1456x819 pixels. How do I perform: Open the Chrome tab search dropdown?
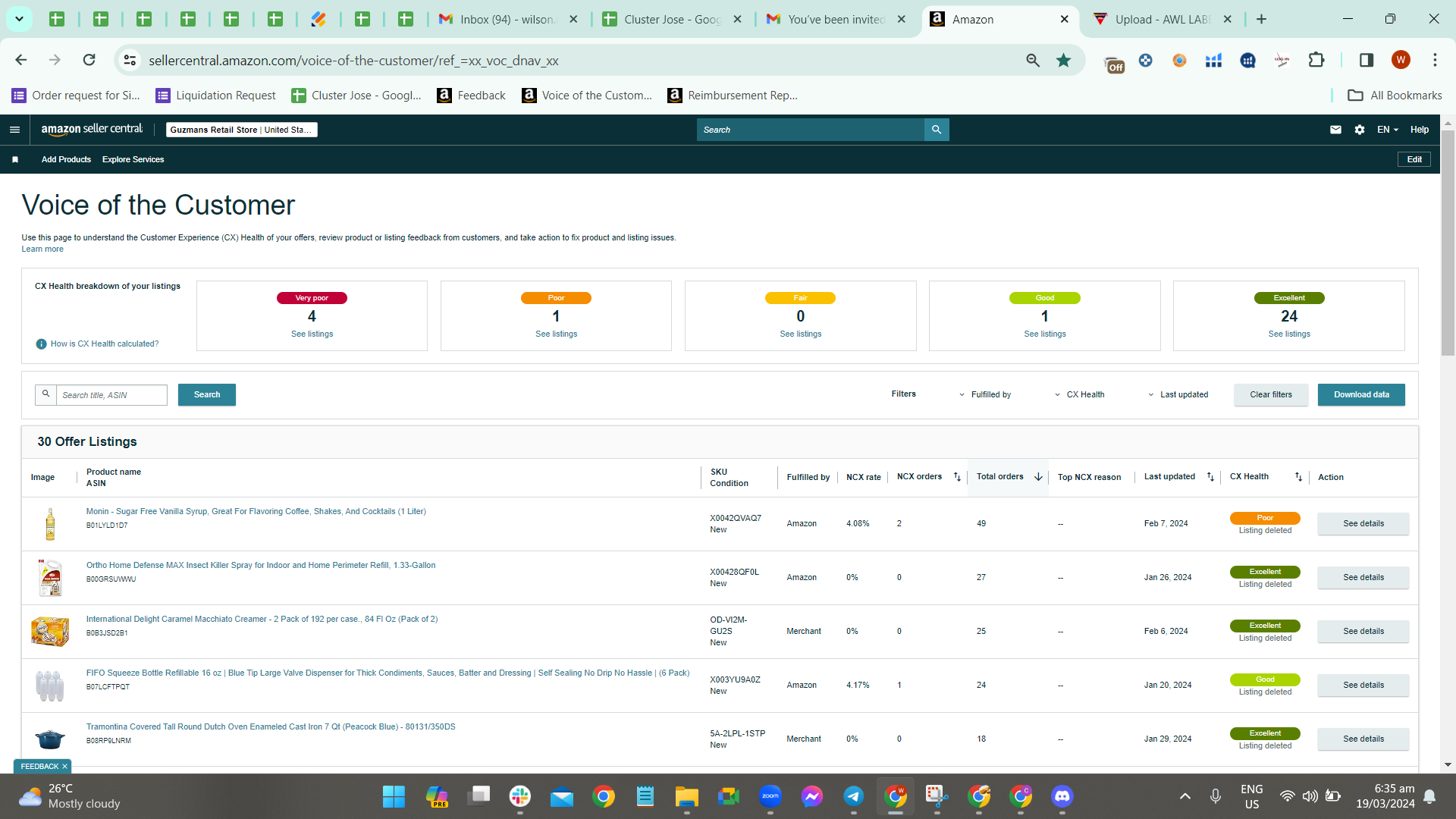[x=19, y=19]
